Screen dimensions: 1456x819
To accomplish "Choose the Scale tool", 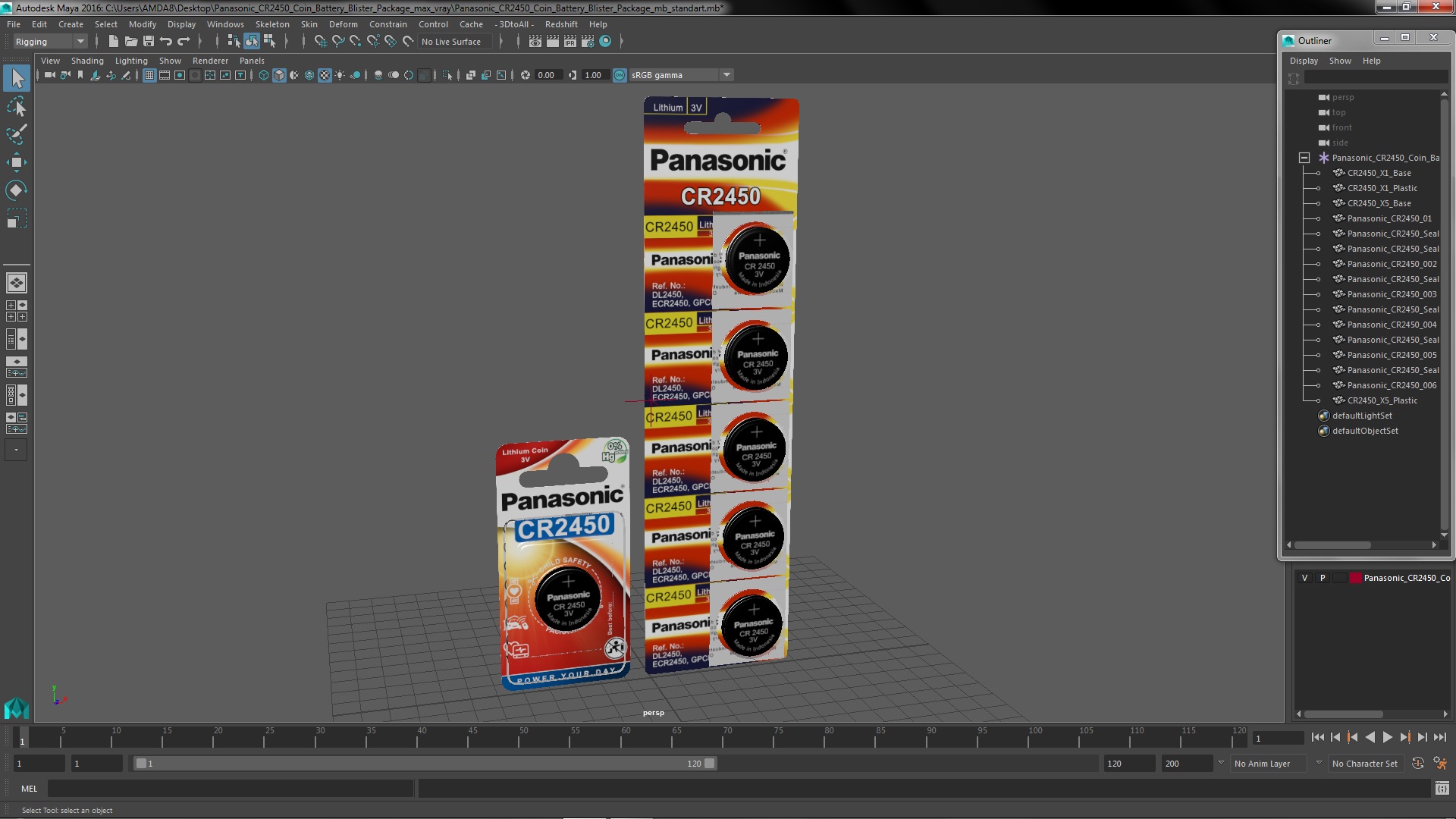I will pyautogui.click(x=17, y=218).
